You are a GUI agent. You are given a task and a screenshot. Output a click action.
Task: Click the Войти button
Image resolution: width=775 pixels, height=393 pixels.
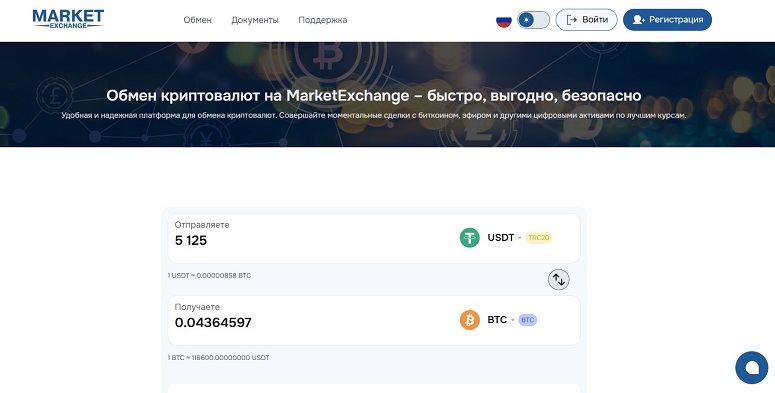point(586,20)
